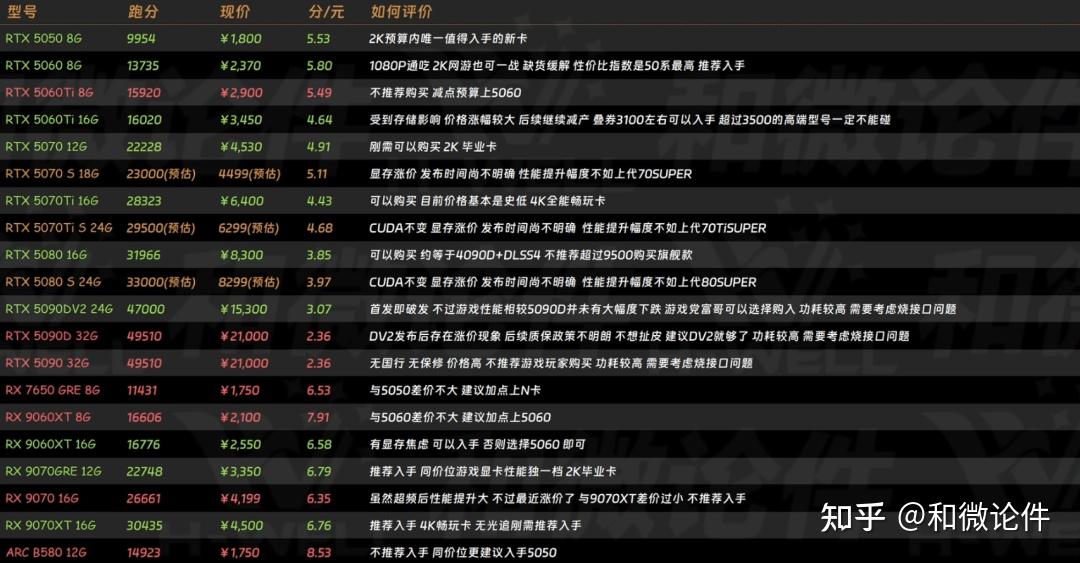Viewport: 1080px width, 563px height.
Task: Click the comment "与5050差价不大 建议加点上N卡"
Action: 455,390
